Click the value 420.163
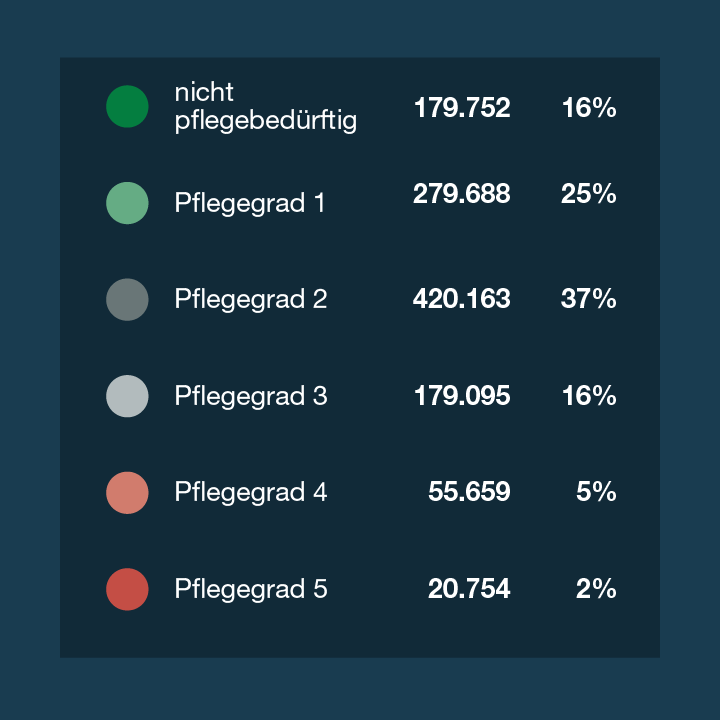 [x=461, y=298]
